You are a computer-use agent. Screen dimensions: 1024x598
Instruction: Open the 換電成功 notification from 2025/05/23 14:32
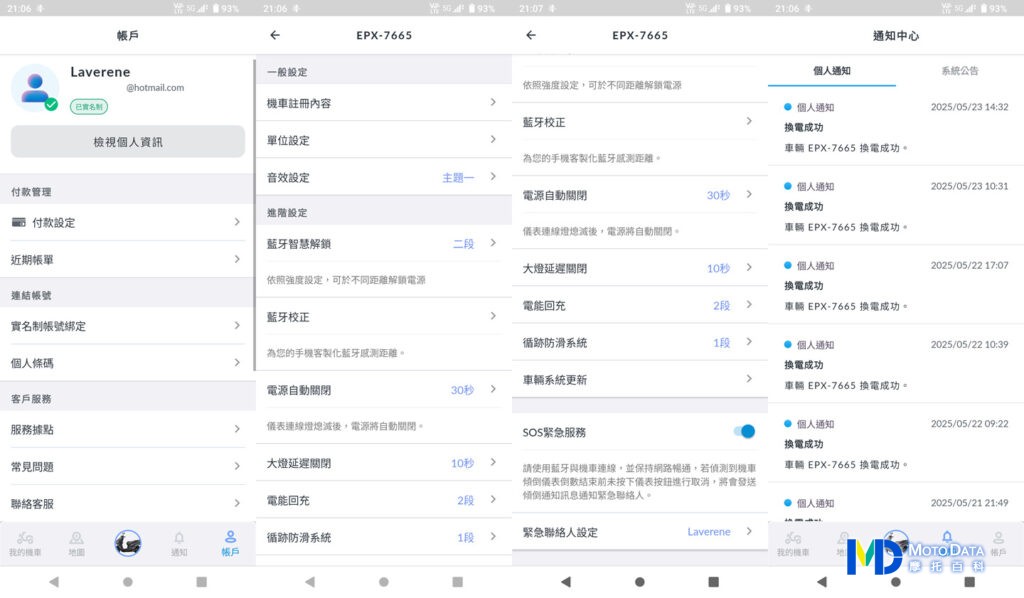coord(895,127)
